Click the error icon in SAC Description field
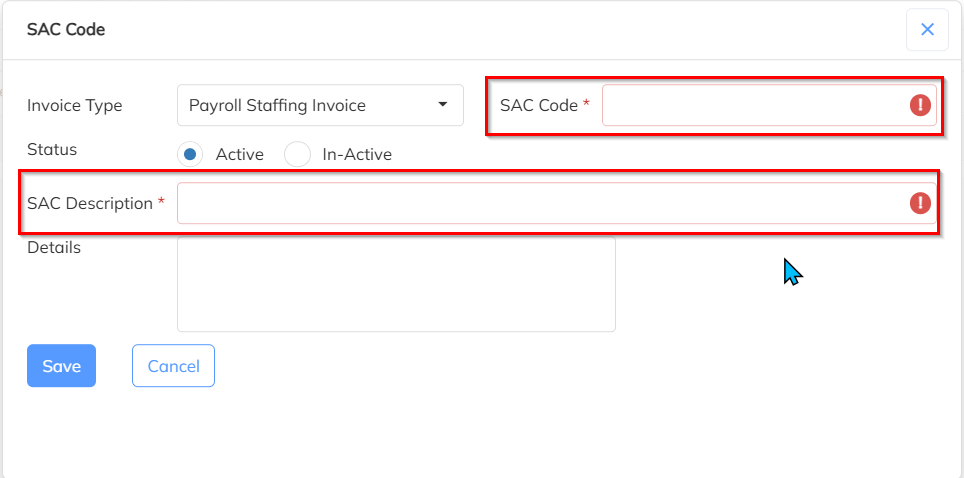The height and width of the screenshot is (478, 964). [x=920, y=203]
